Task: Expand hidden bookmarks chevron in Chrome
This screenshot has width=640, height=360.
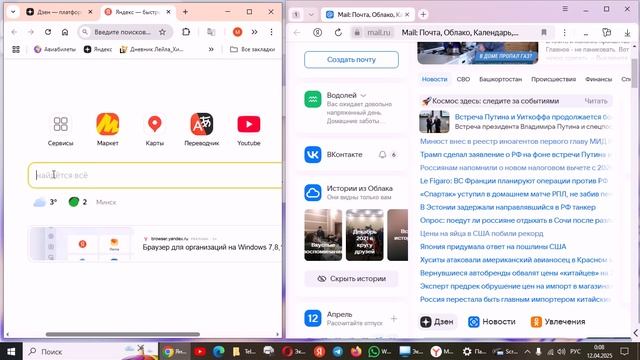Action: click(211, 49)
